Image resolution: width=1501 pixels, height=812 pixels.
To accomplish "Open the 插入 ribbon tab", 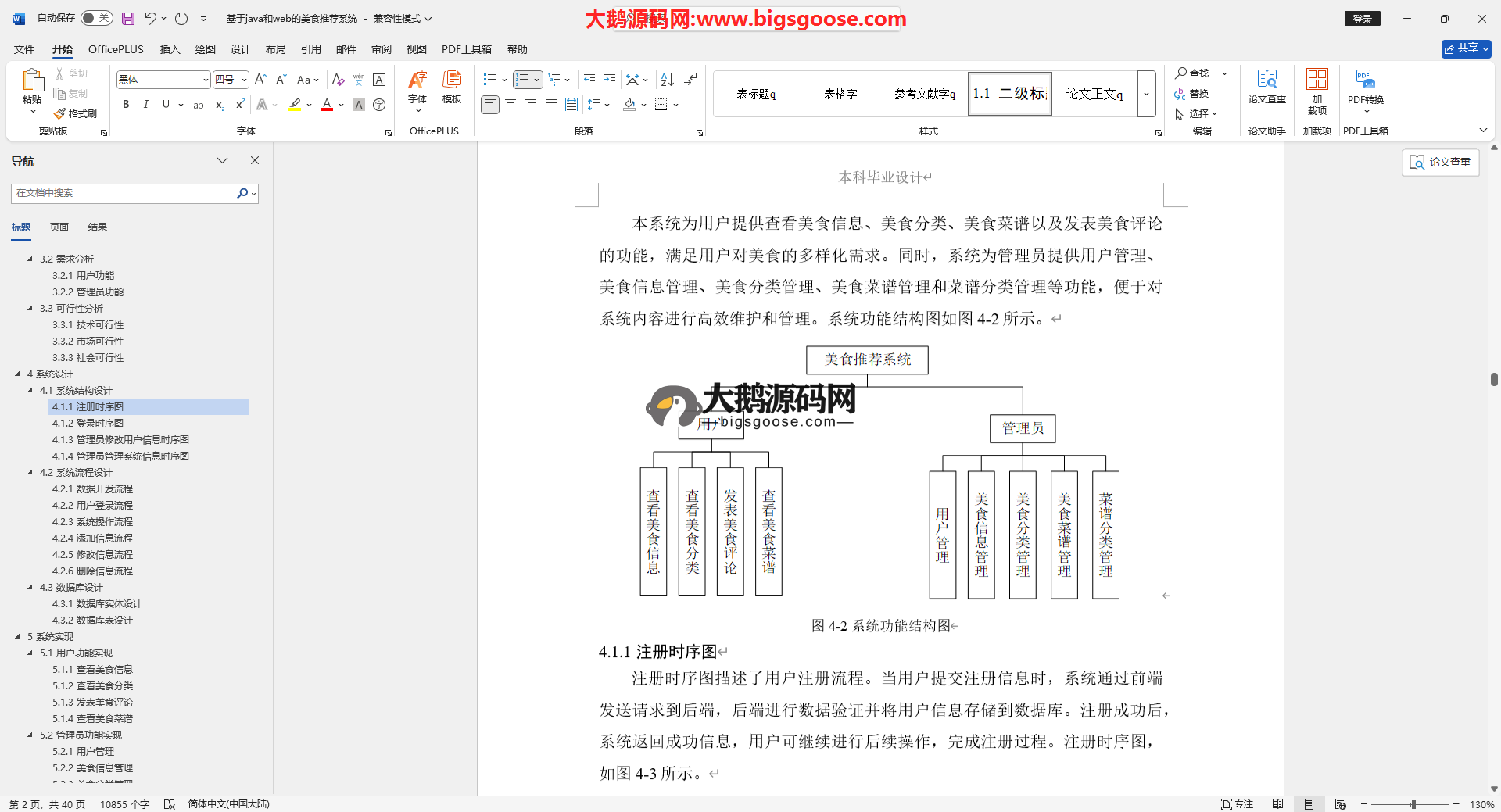I will pos(170,49).
